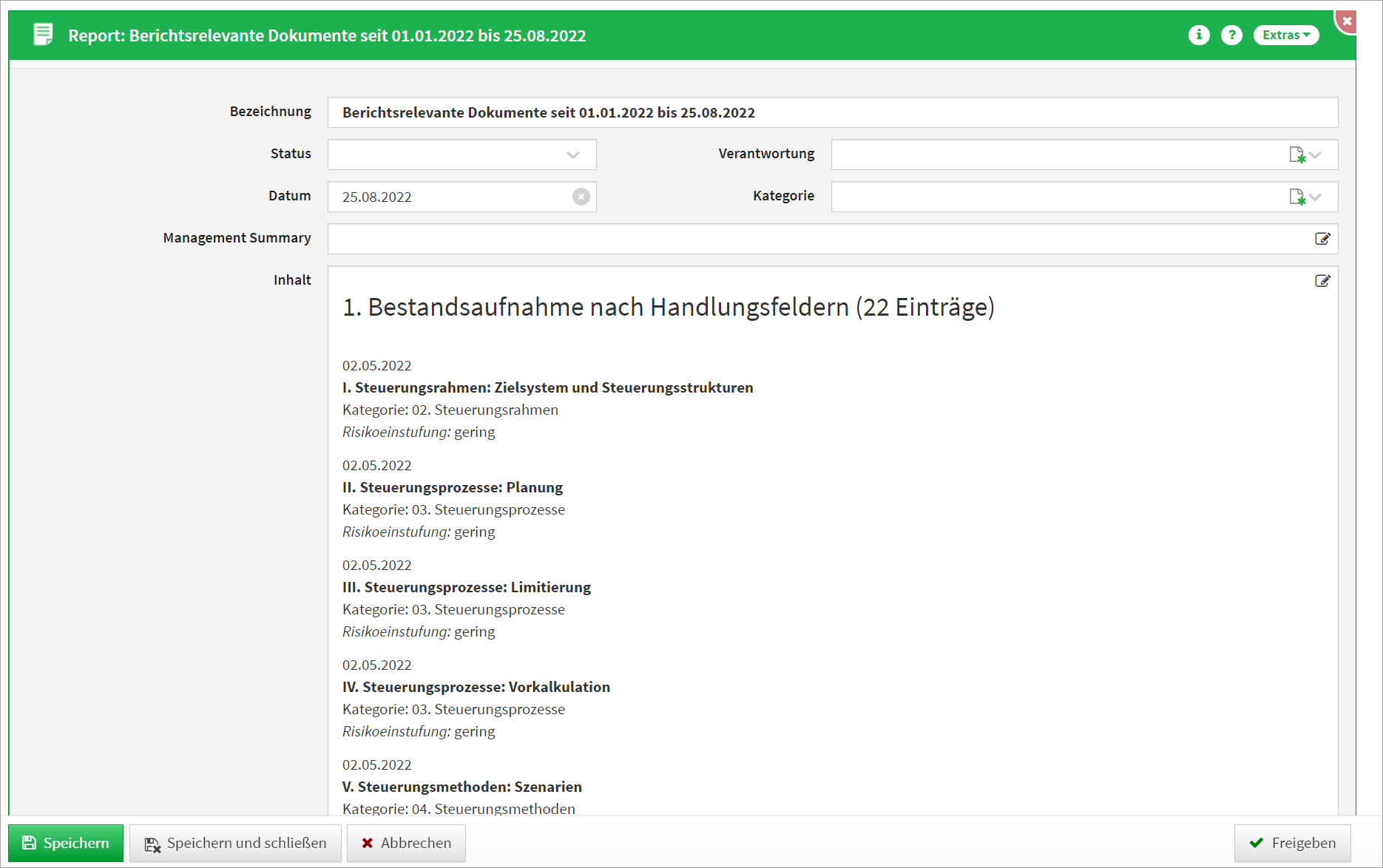Expand the Verantwortung dropdown arrow
The image size is (1383, 868).
[1316, 155]
